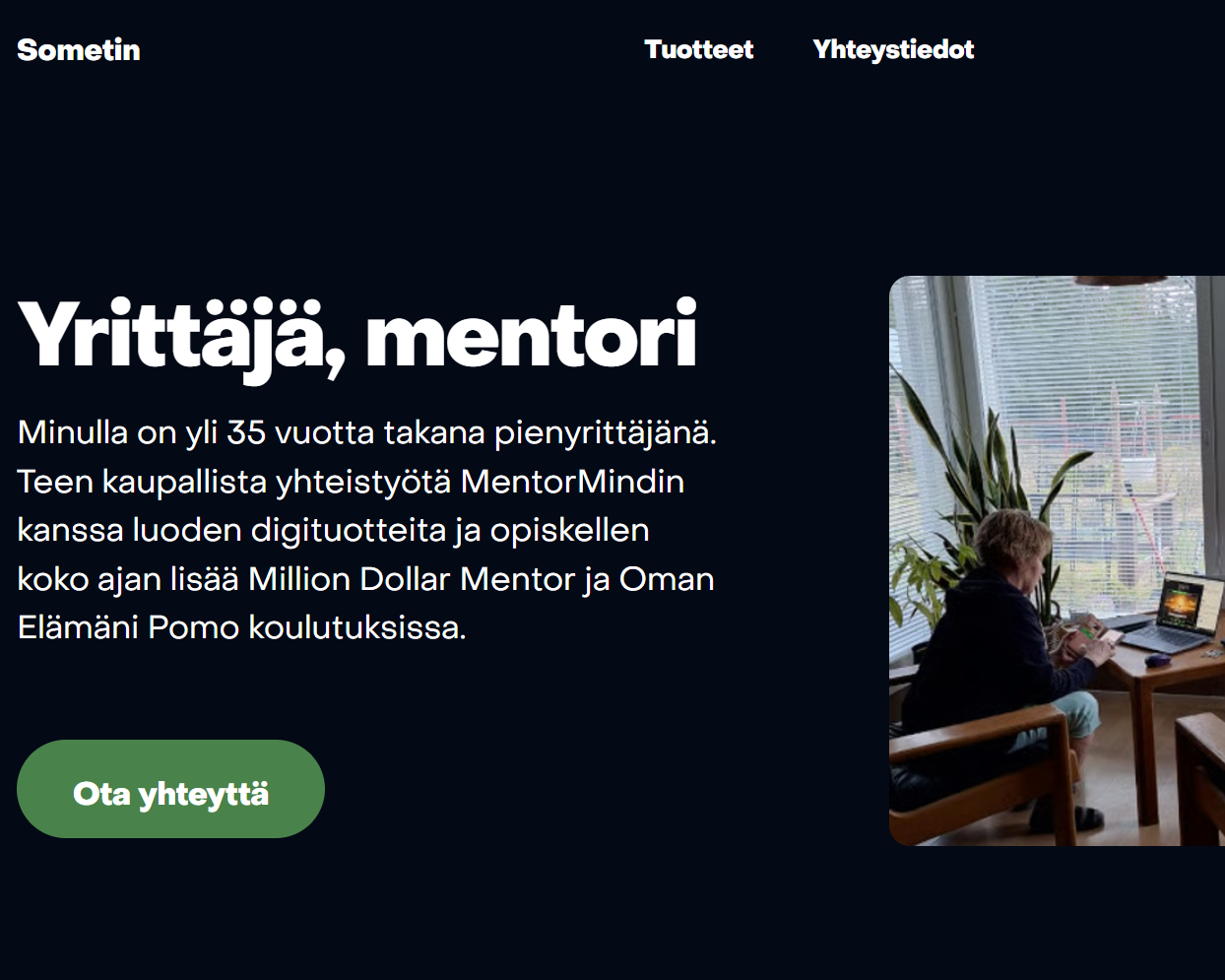Viewport: 1225px width, 980px height.
Task: Click the word koulutuksissa
Action: [356, 627]
